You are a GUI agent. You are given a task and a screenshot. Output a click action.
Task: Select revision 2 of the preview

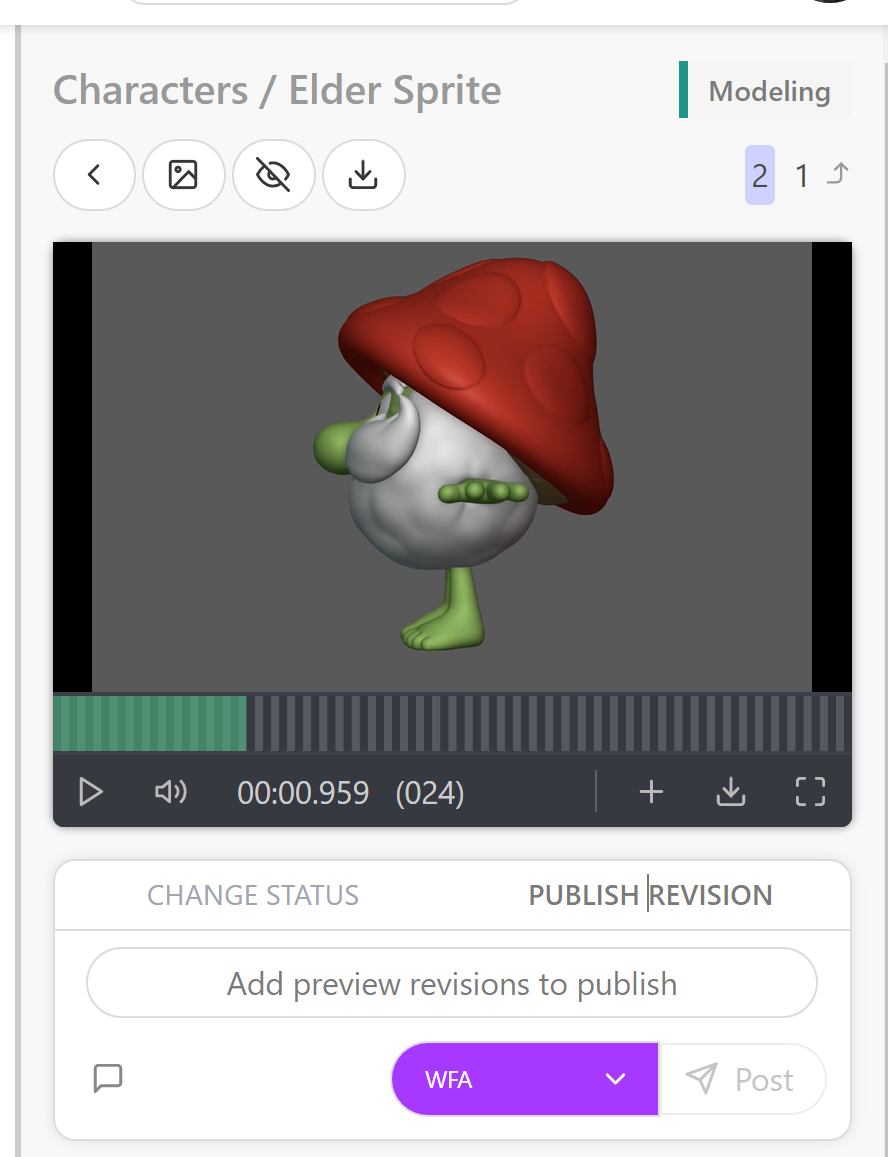tap(760, 175)
